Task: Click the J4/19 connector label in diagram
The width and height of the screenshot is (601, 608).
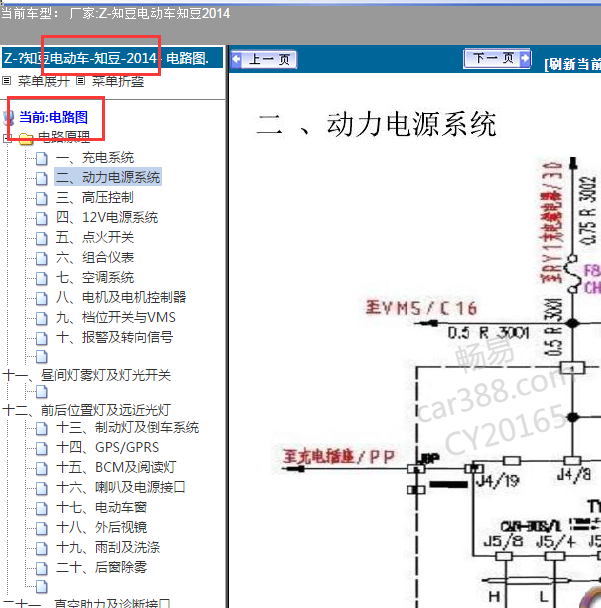Action: click(x=498, y=481)
